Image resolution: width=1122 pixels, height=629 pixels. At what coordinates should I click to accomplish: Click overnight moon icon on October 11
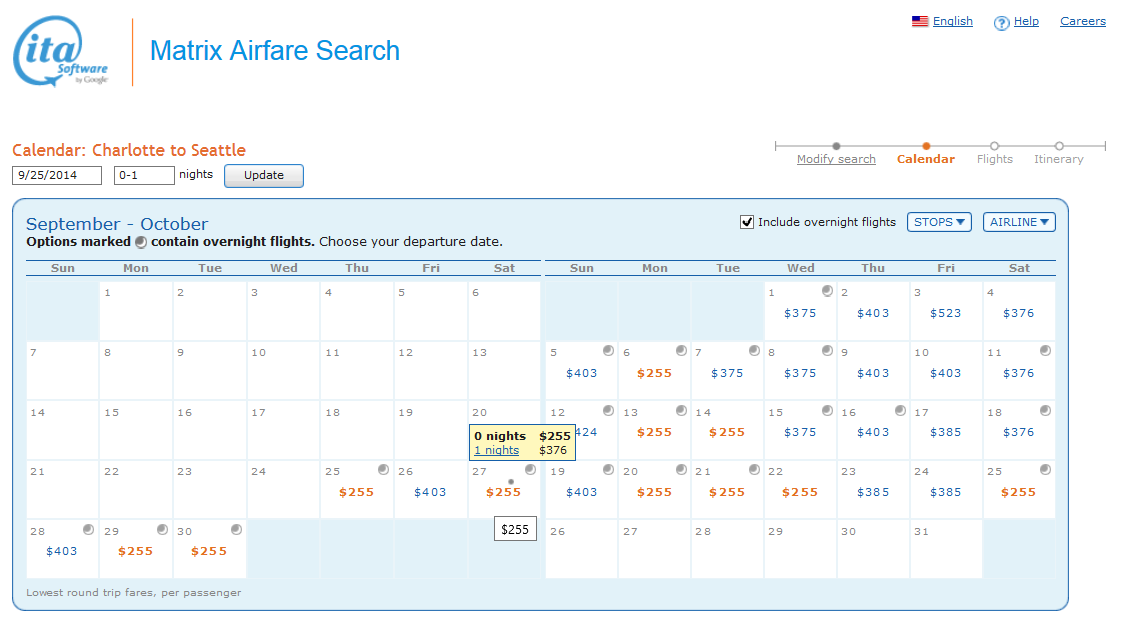pos(1045,351)
